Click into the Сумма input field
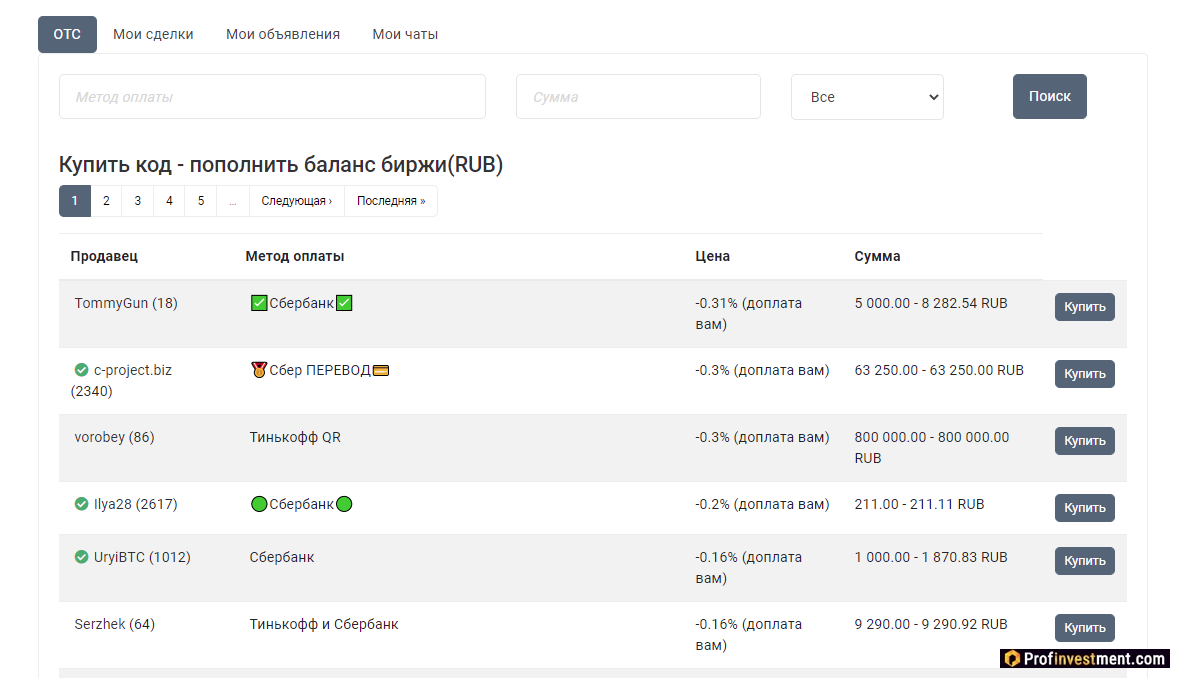1180x678 pixels. [638, 97]
